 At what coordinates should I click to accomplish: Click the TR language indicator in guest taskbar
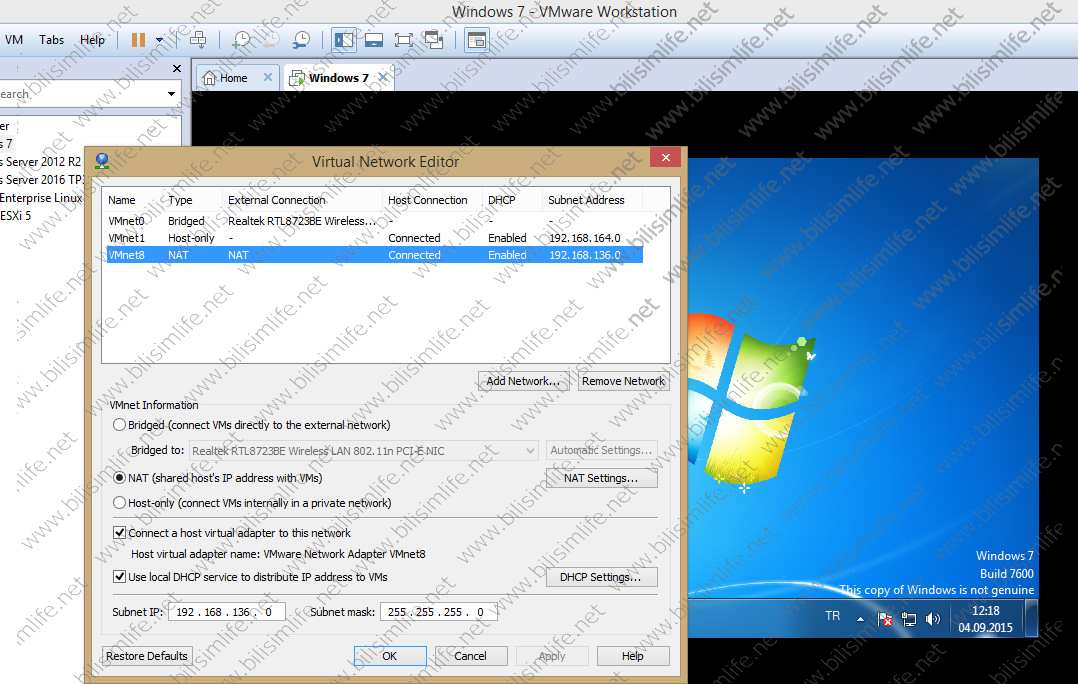click(x=833, y=616)
